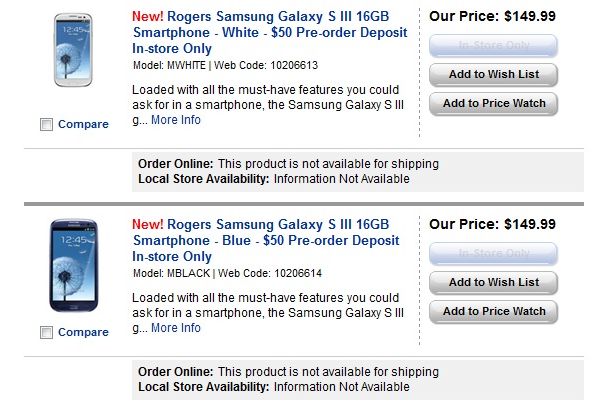
Task: Click the $149.99 price of the blue phone
Action: (529, 224)
